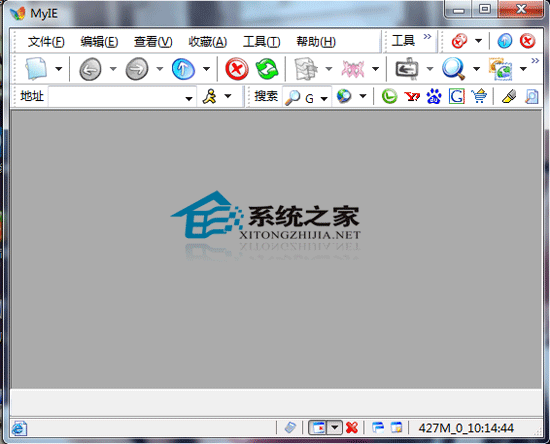Image resolution: width=550 pixels, height=444 pixels.
Task: Click the Yahoo Y! search icon
Action: point(412,96)
